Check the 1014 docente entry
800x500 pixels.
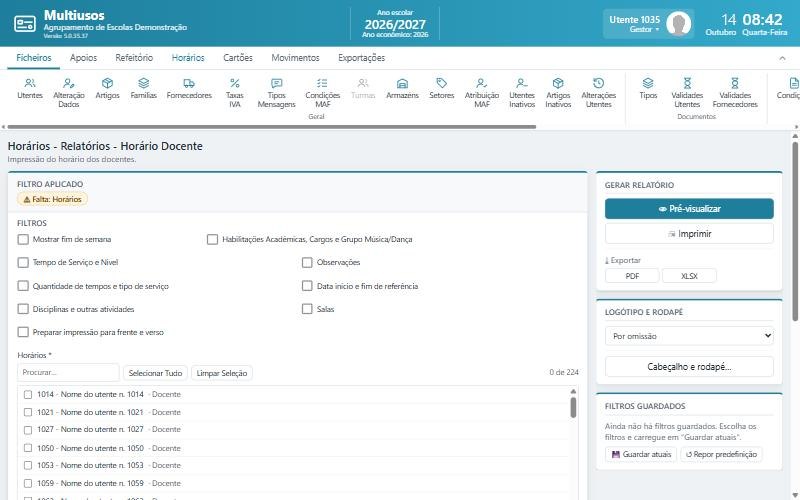point(28,394)
